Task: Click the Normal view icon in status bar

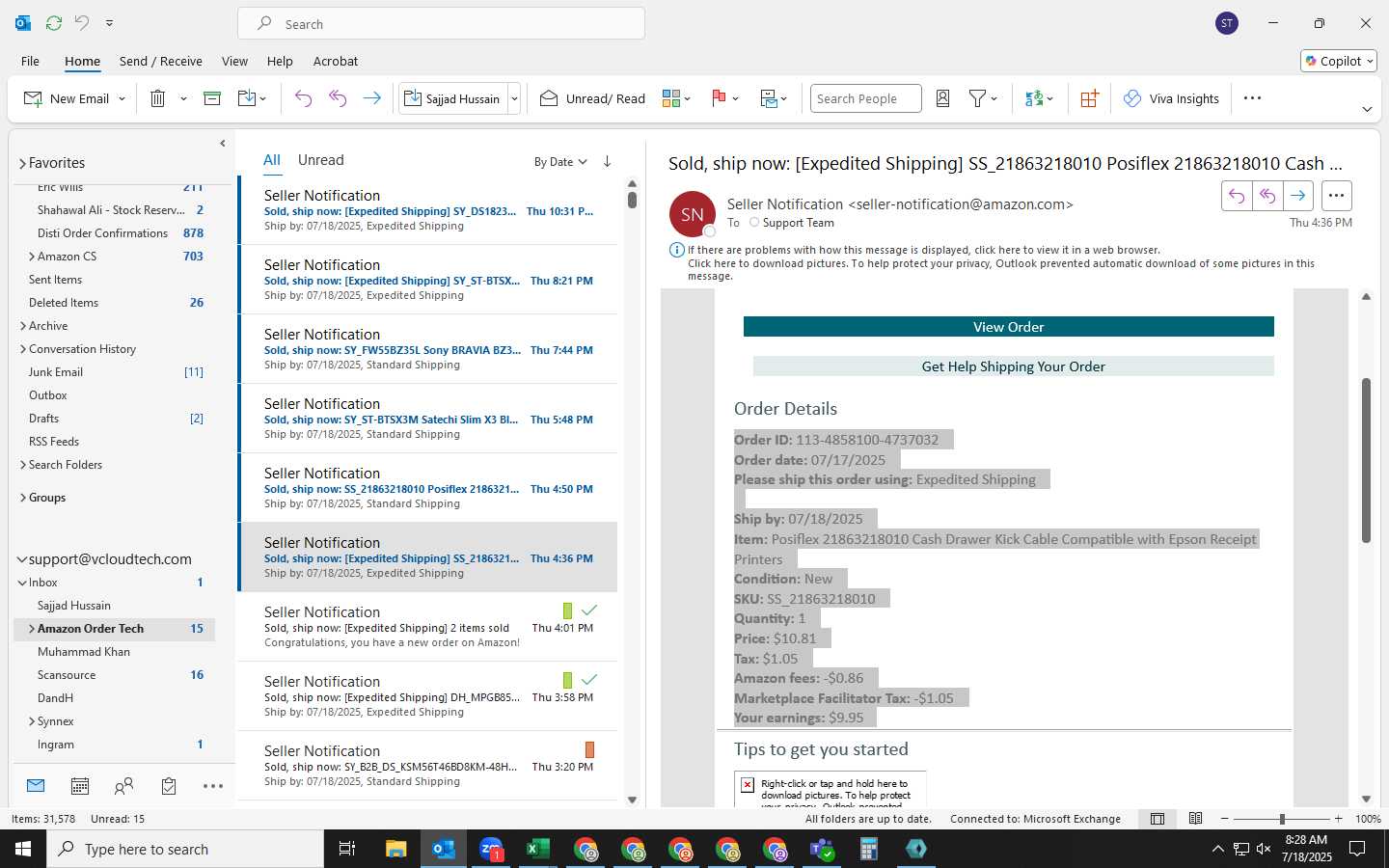Action: coord(1157,819)
